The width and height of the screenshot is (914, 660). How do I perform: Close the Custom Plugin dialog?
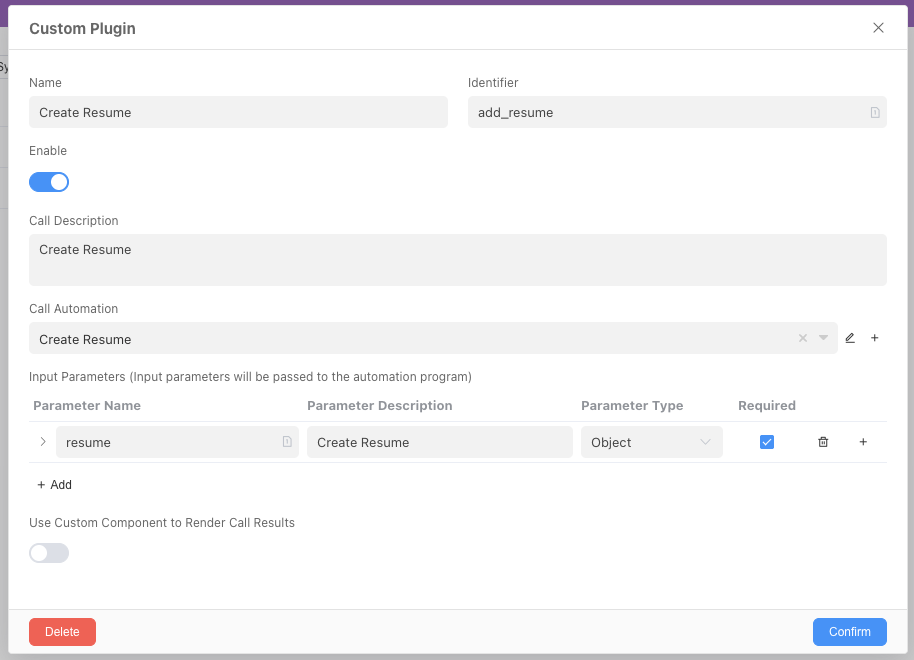(878, 28)
